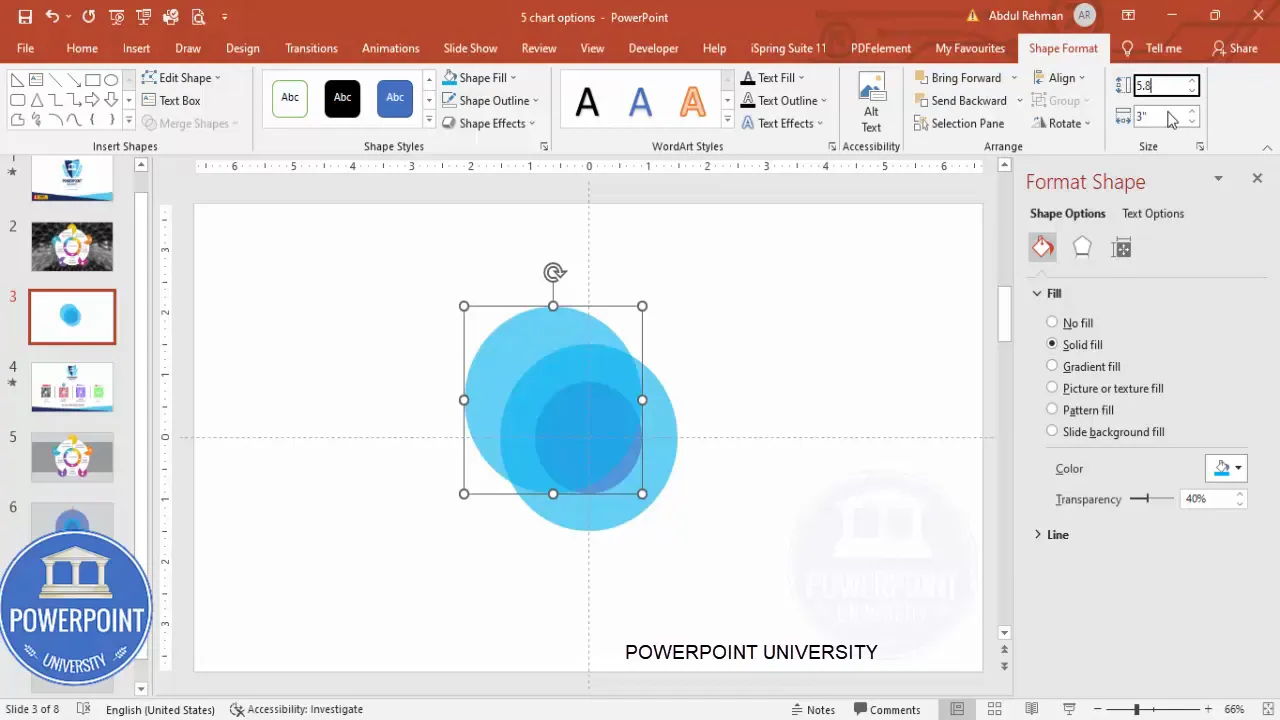
Task: Click the Redo/Repeat icon in the quick access toolbar
Action: 89,17
